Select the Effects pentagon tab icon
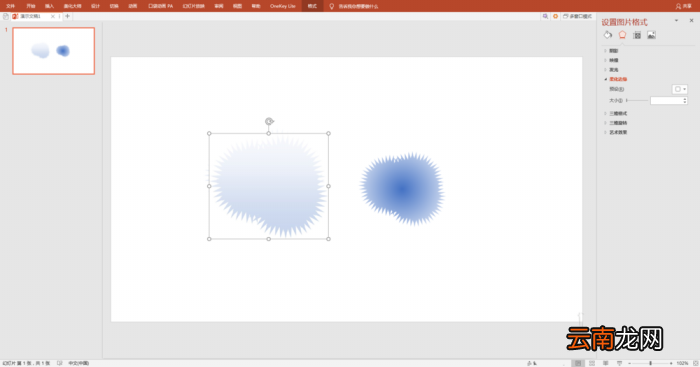The height and width of the screenshot is (367, 700). (x=622, y=35)
